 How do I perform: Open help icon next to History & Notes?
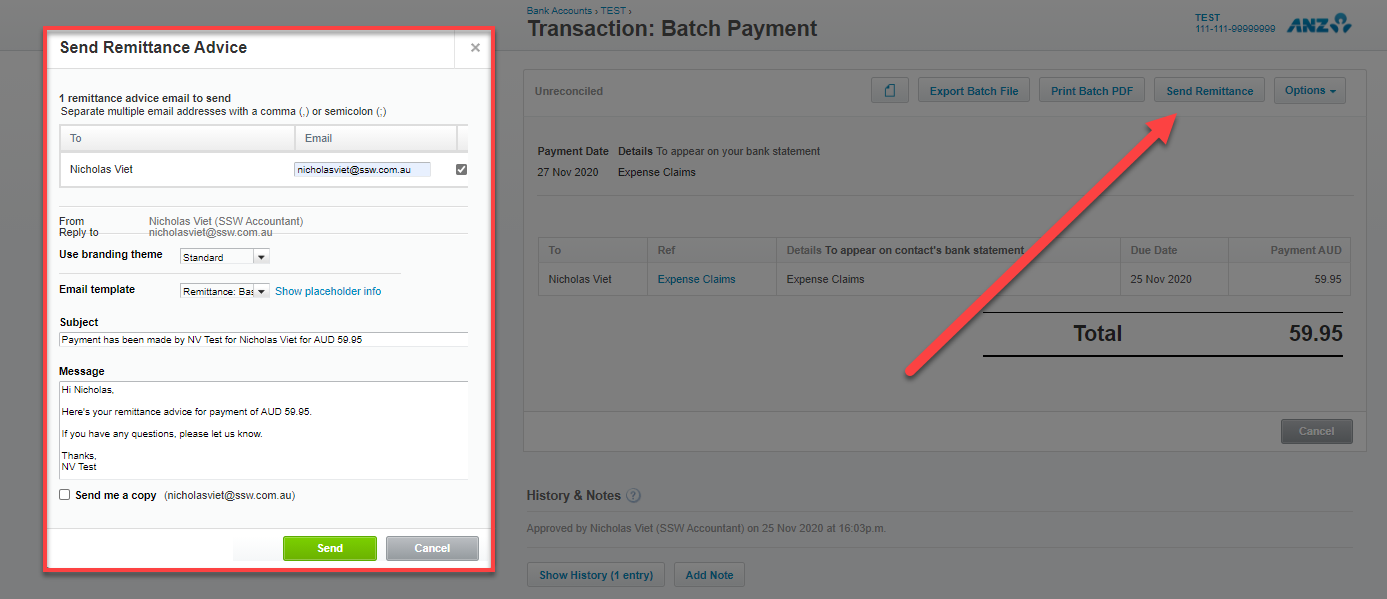pyautogui.click(x=633, y=496)
